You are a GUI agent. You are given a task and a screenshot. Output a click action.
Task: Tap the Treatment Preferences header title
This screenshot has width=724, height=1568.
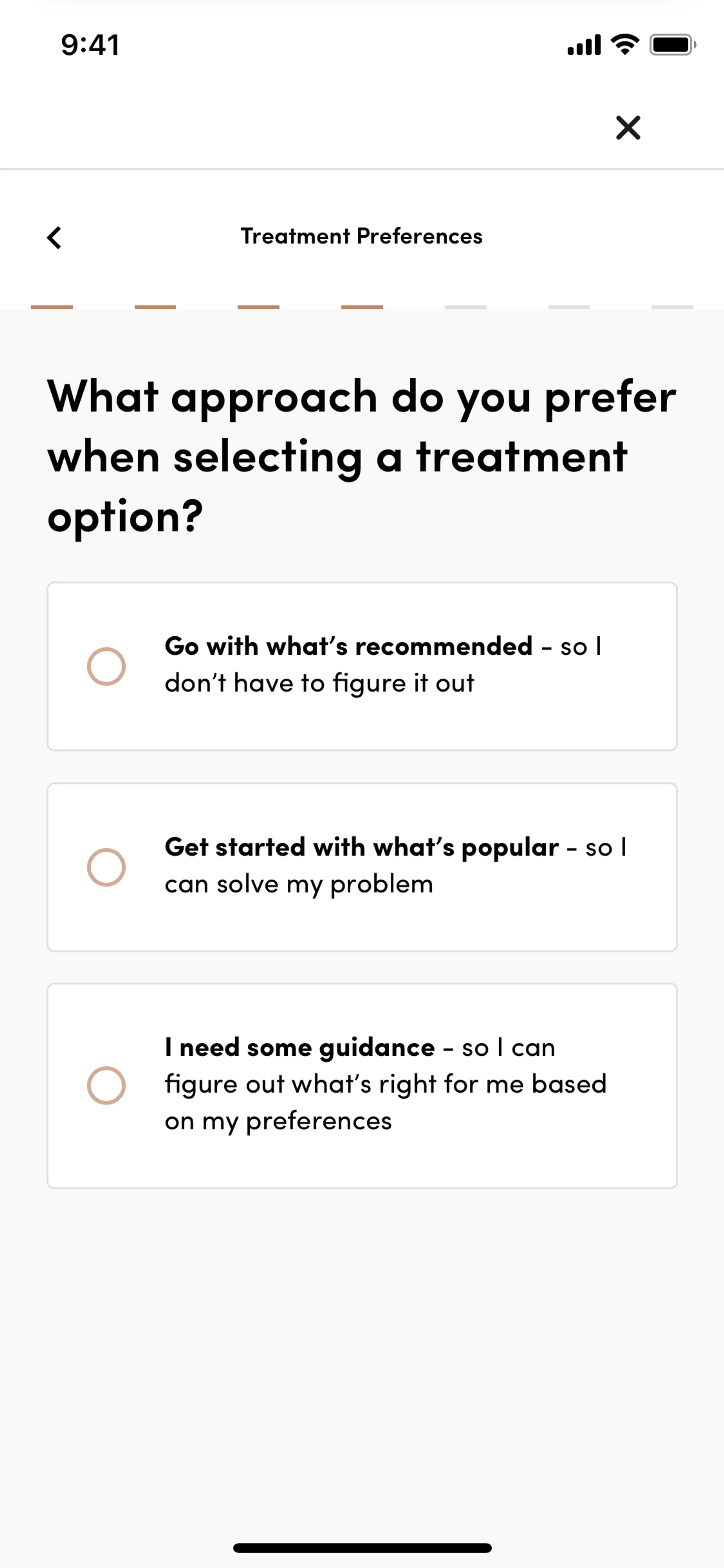click(361, 236)
